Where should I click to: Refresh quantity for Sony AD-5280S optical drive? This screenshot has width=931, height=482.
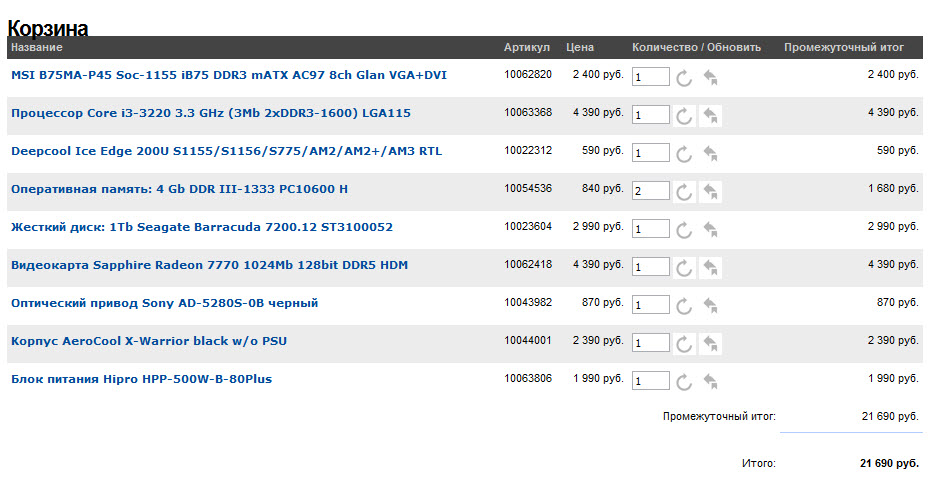point(684,306)
